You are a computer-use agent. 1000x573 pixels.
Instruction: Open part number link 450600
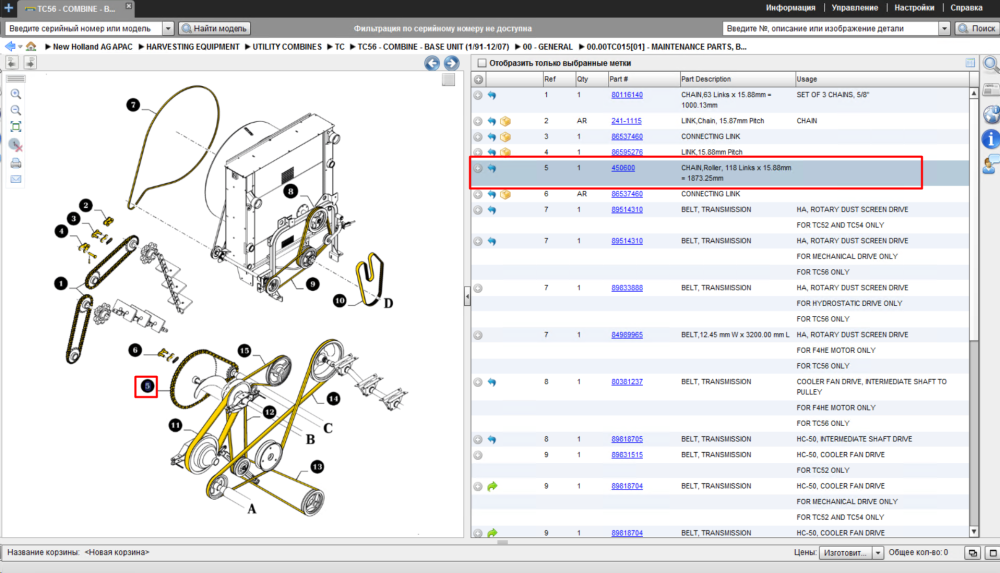point(623,168)
